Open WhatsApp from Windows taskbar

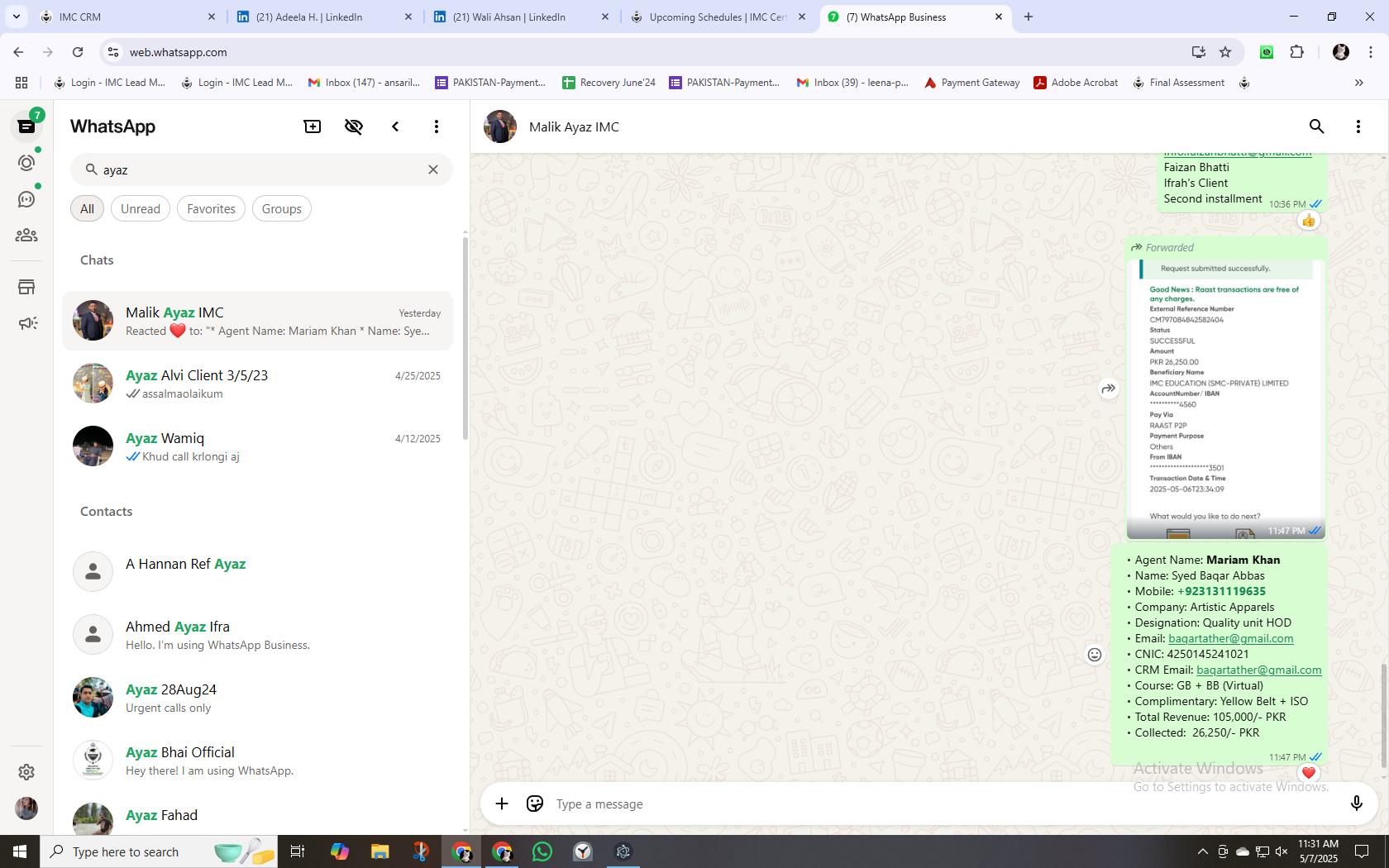point(542,851)
